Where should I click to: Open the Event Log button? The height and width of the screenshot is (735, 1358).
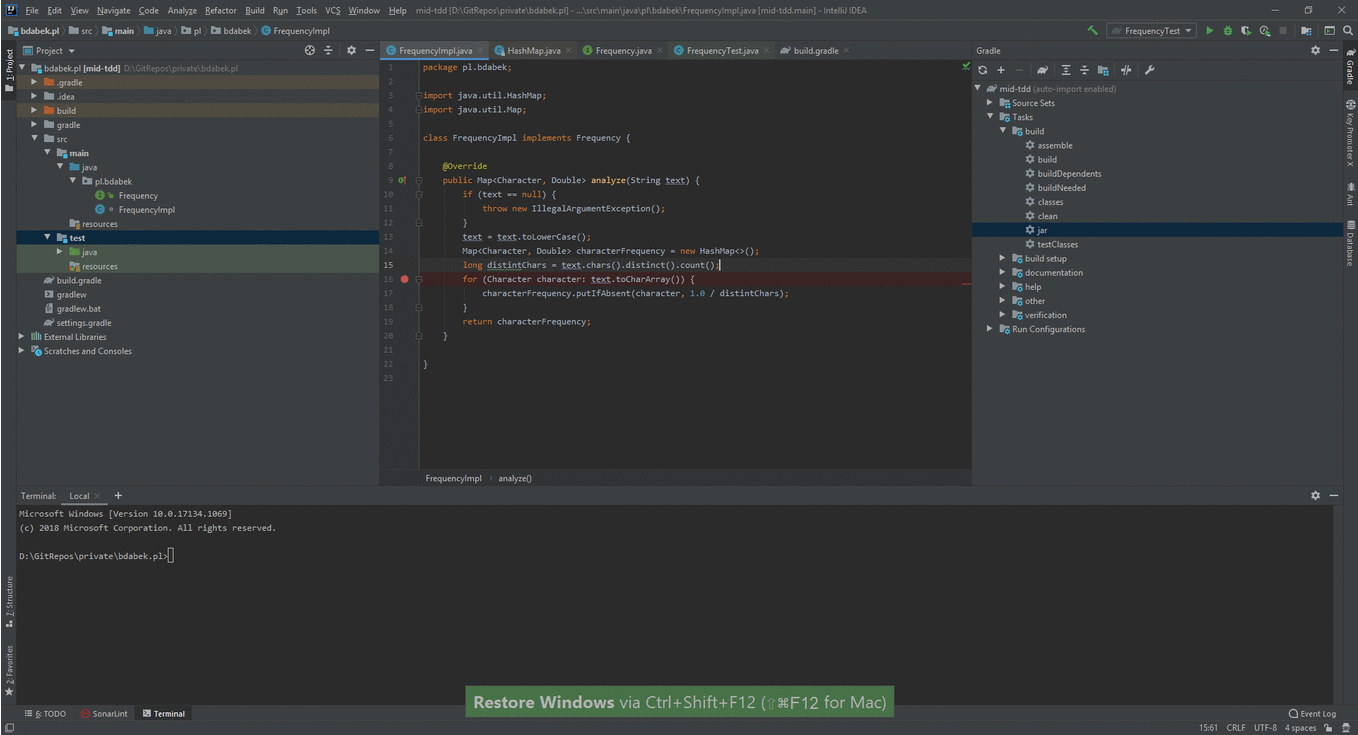click(1312, 714)
